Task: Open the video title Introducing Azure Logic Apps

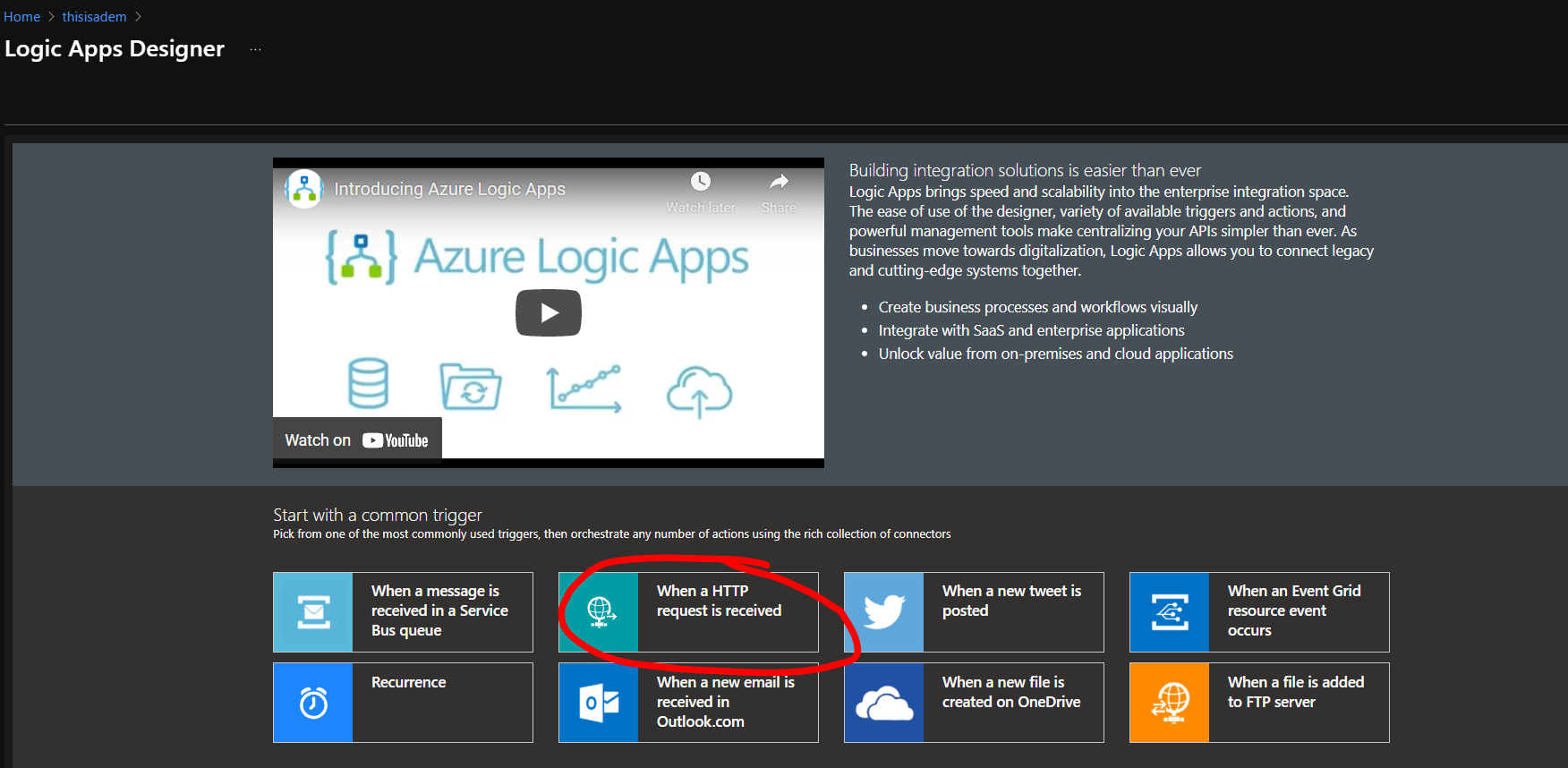Action: pyautogui.click(x=450, y=189)
